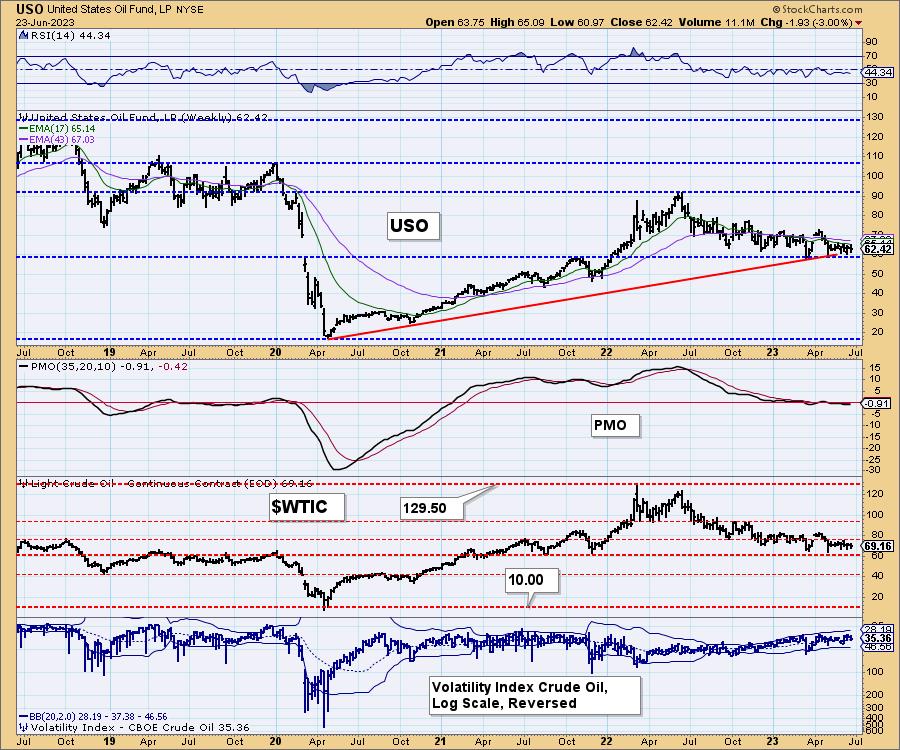Viewport: 900px width, 750px height.
Task: Click the USO ticker symbol in the header
Action: [x=30, y=9]
